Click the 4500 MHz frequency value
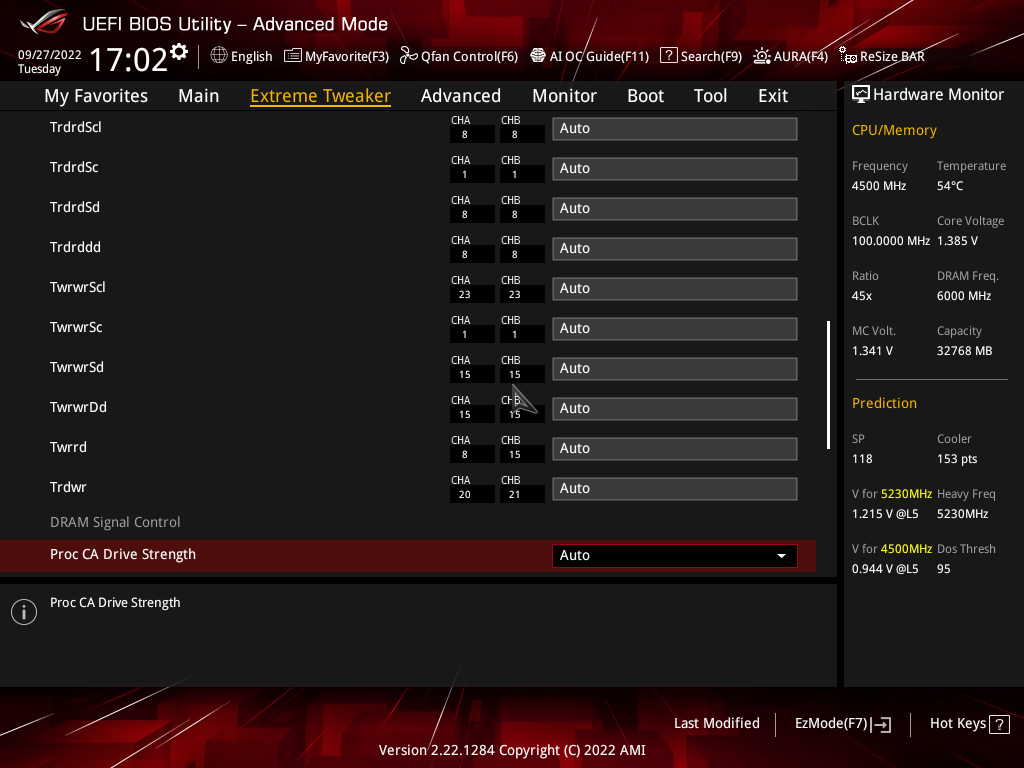 (878, 186)
